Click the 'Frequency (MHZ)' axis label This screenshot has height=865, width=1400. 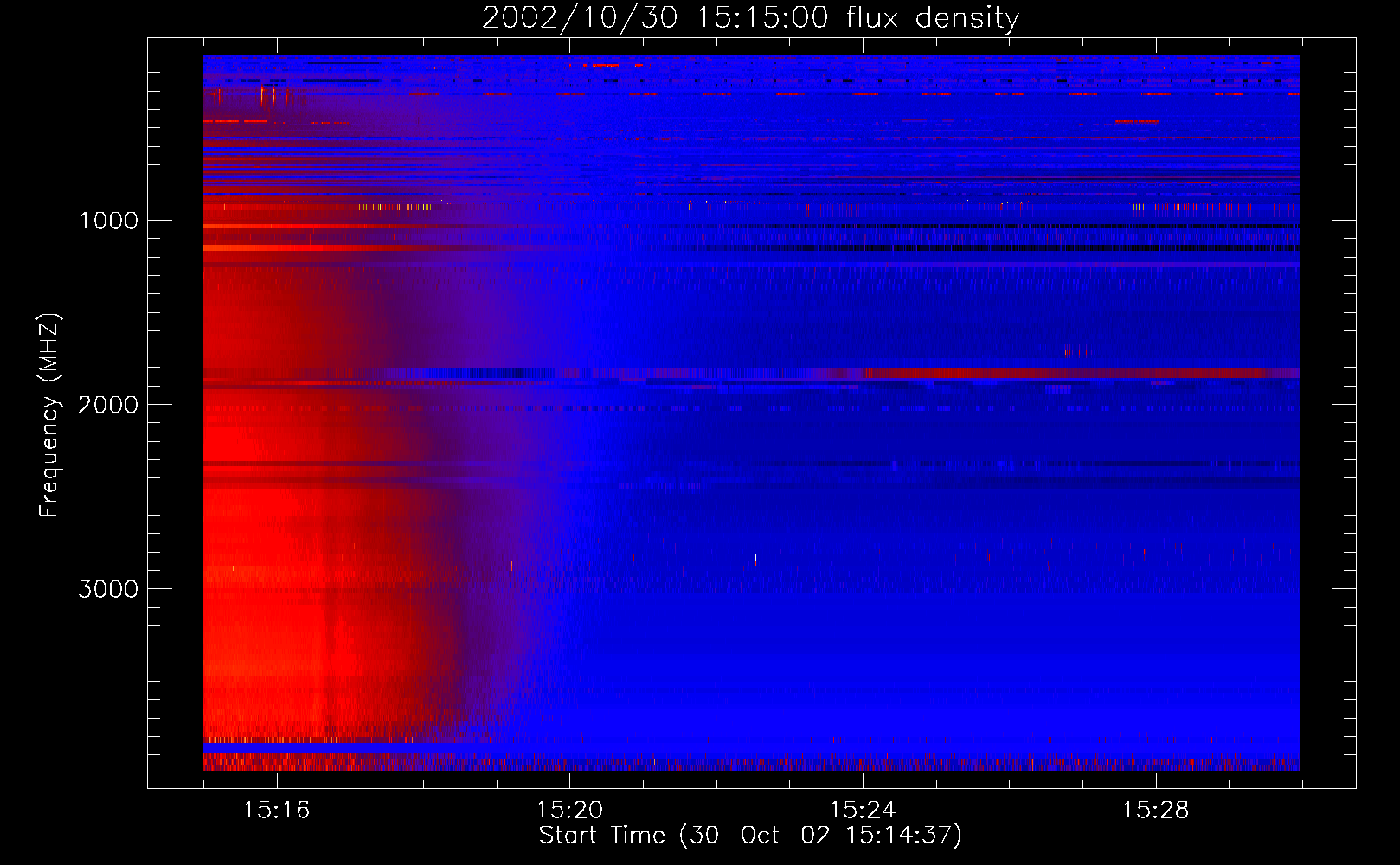pyautogui.click(x=49, y=415)
